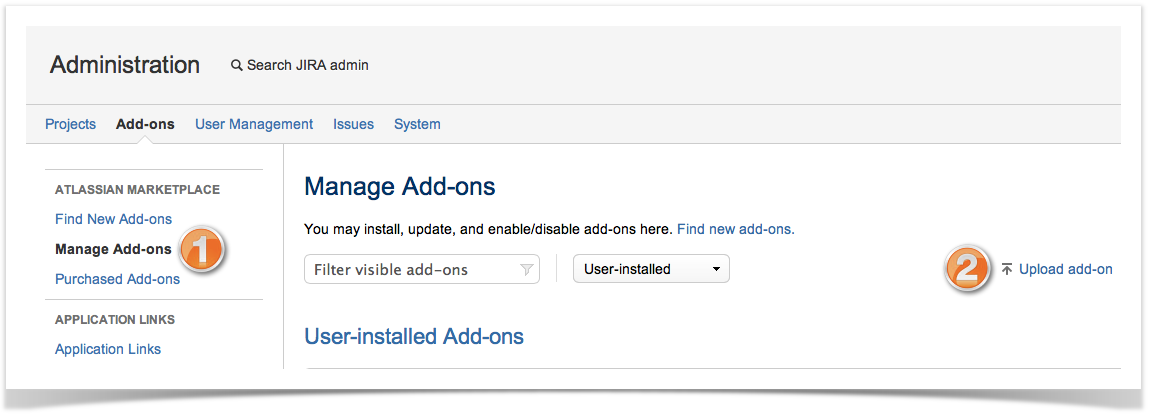
Task: Go to the Issues tab
Action: (353, 124)
